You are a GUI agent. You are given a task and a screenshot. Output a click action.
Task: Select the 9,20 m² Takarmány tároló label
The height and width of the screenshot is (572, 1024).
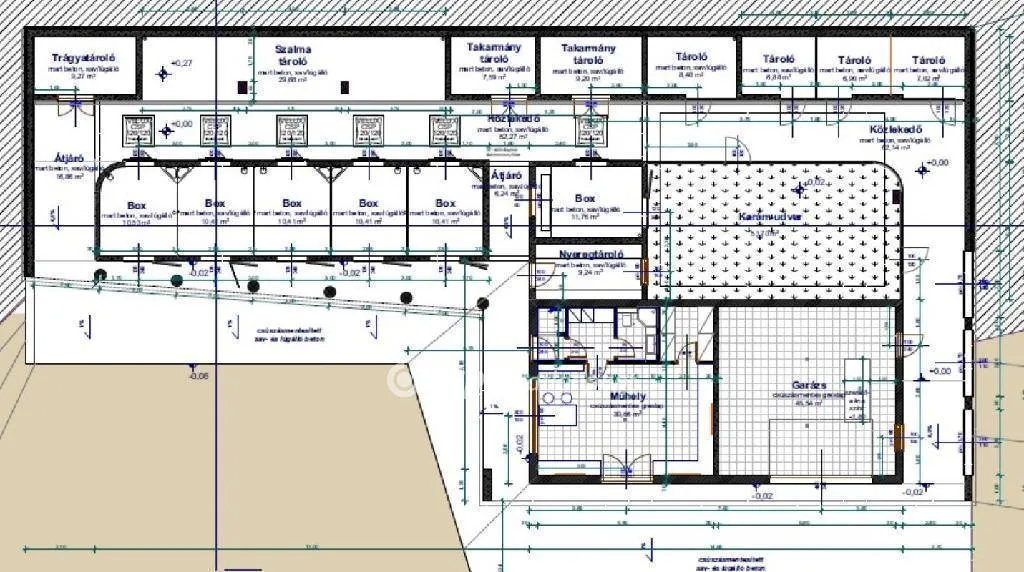pos(588,54)
